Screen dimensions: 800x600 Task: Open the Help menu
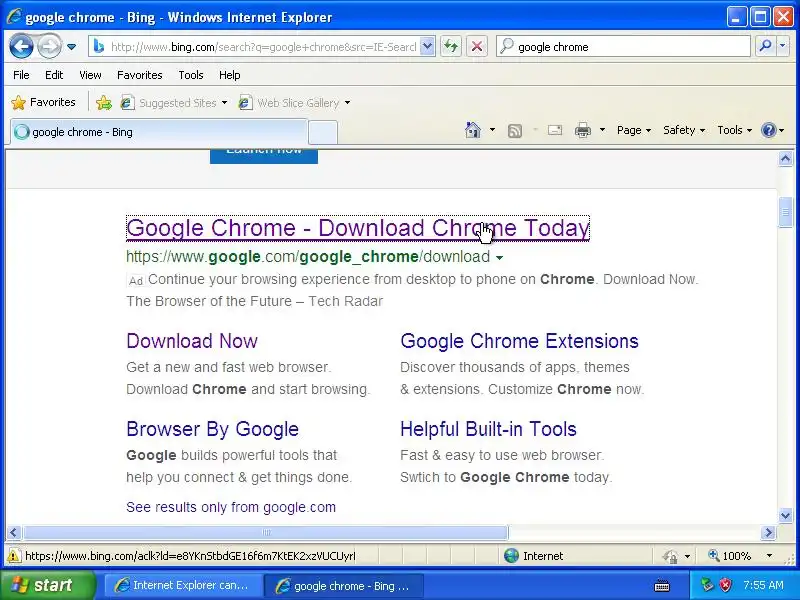230,75
